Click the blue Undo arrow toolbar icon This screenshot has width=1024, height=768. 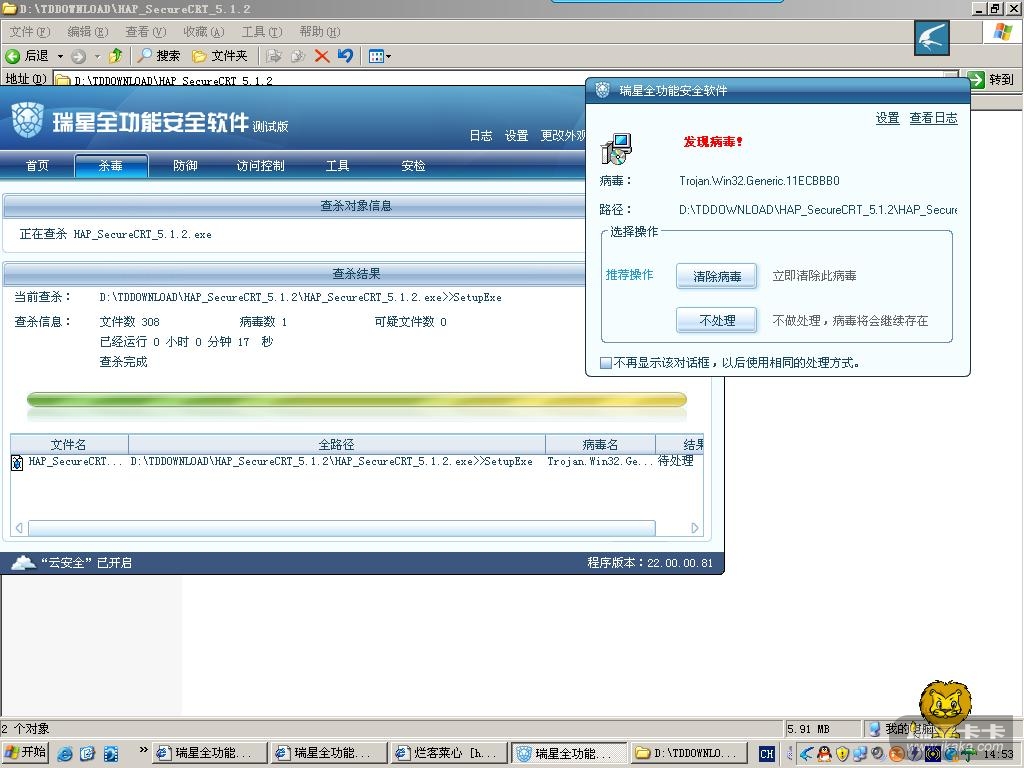[345, 56]
